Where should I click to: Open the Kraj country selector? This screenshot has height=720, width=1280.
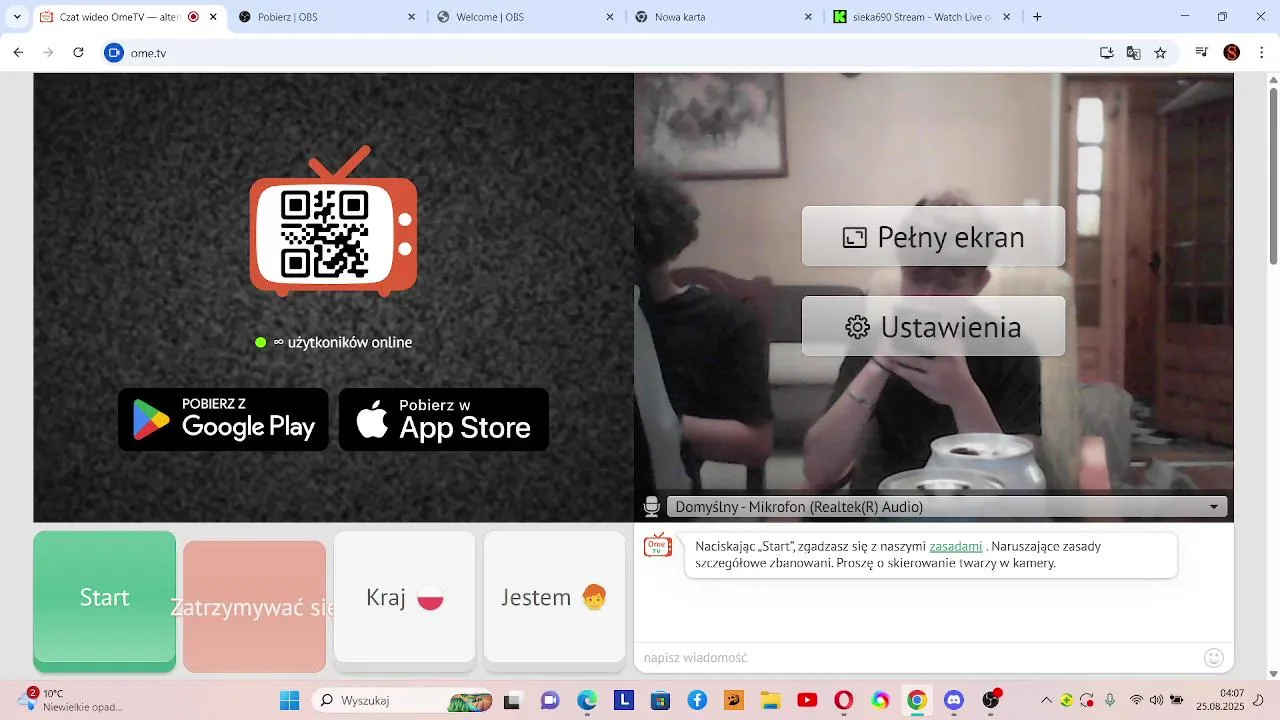[404, 598]
